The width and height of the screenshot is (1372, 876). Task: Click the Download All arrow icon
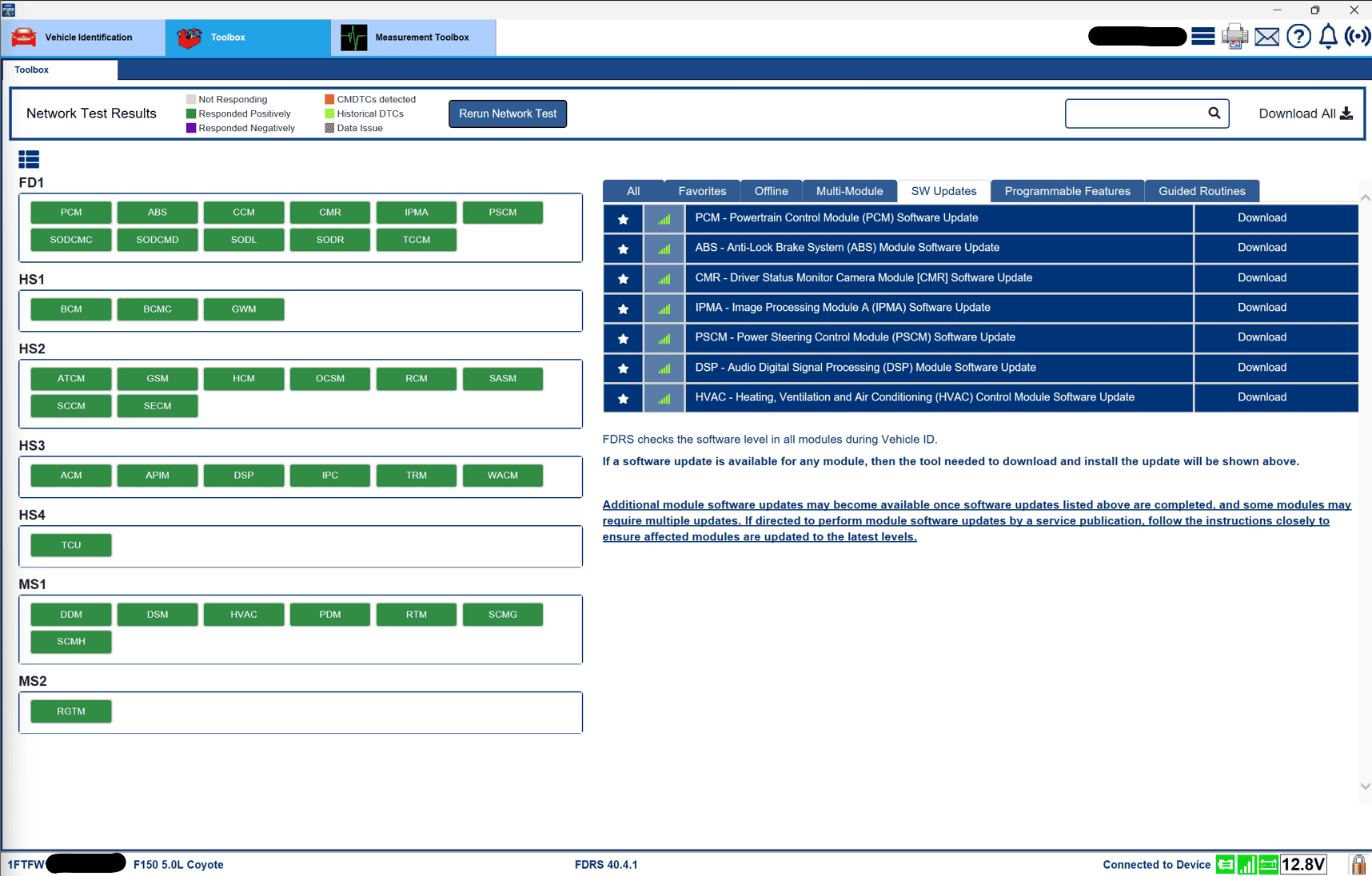tap(1346, 113)
